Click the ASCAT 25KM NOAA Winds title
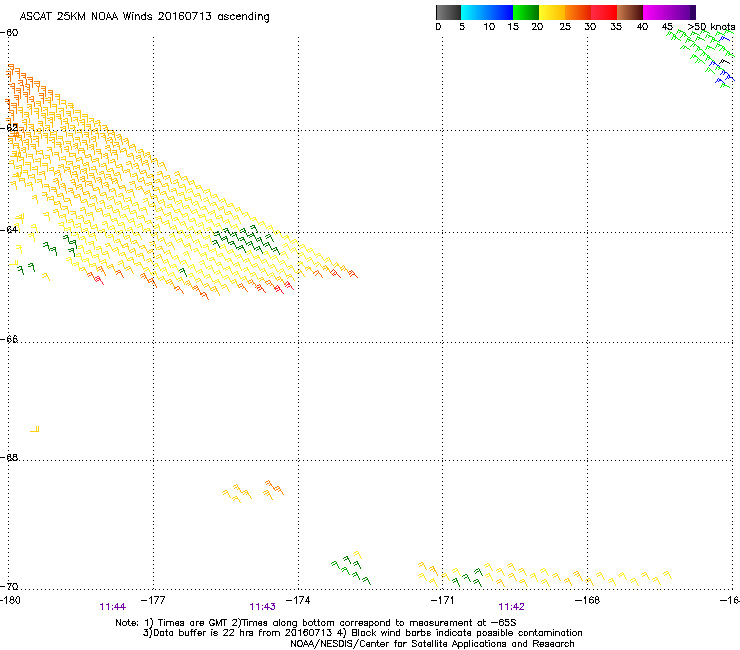The height and width of the screenshot is (650, 740). [144, 17]
